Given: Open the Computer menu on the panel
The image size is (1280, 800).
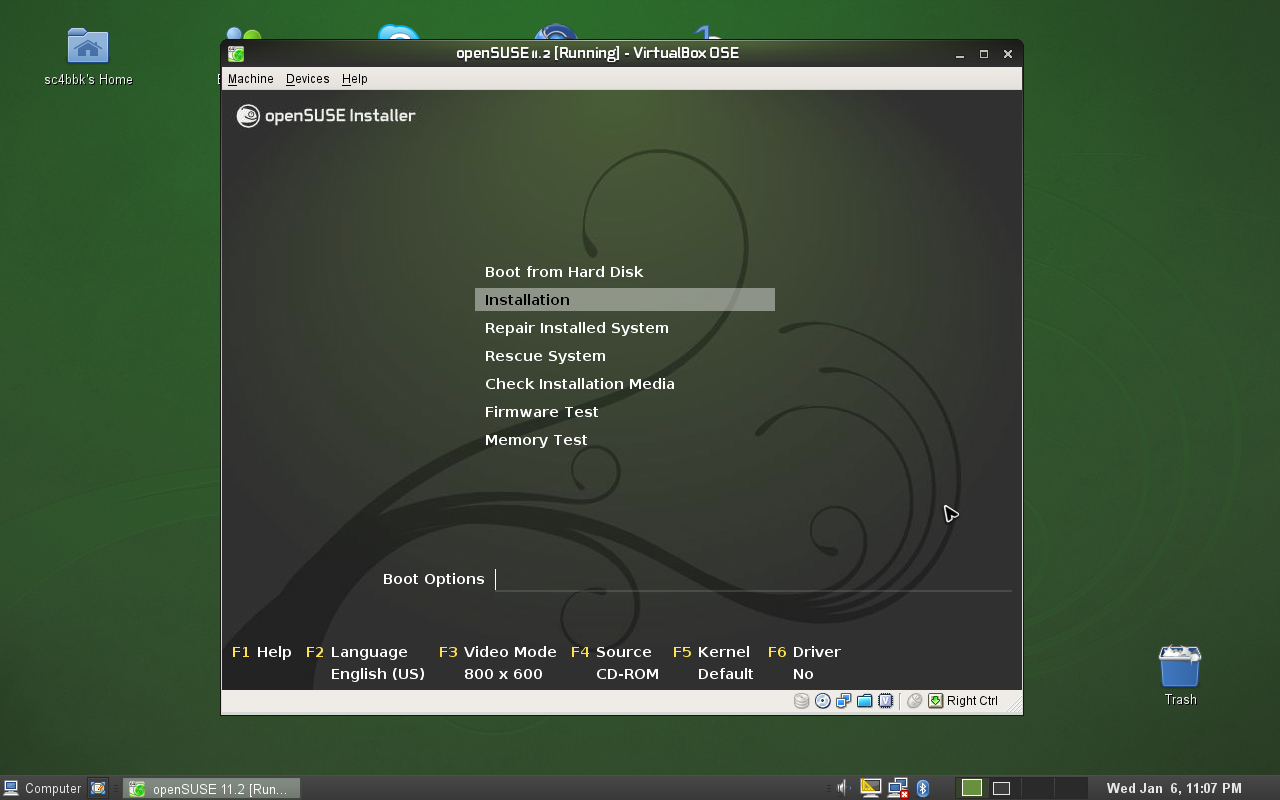Looking at the screenshot, I should tap(42, 788).
